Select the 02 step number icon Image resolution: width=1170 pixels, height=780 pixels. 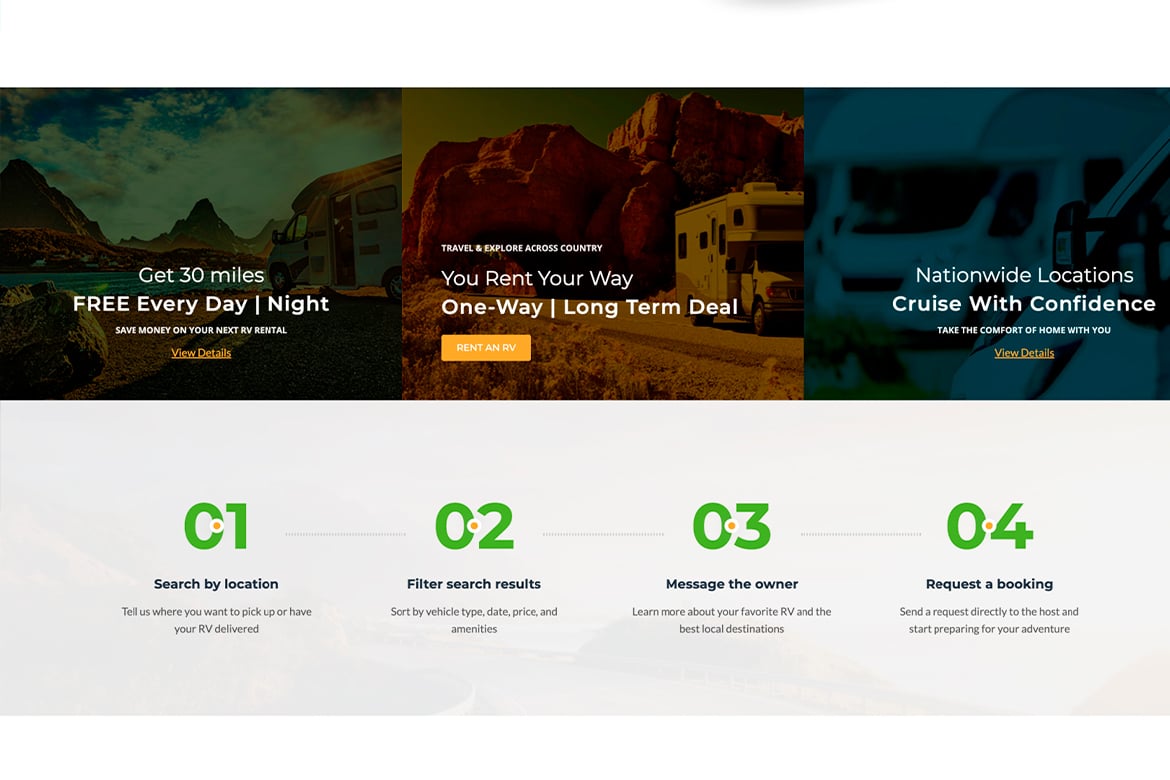click(474, 526)
